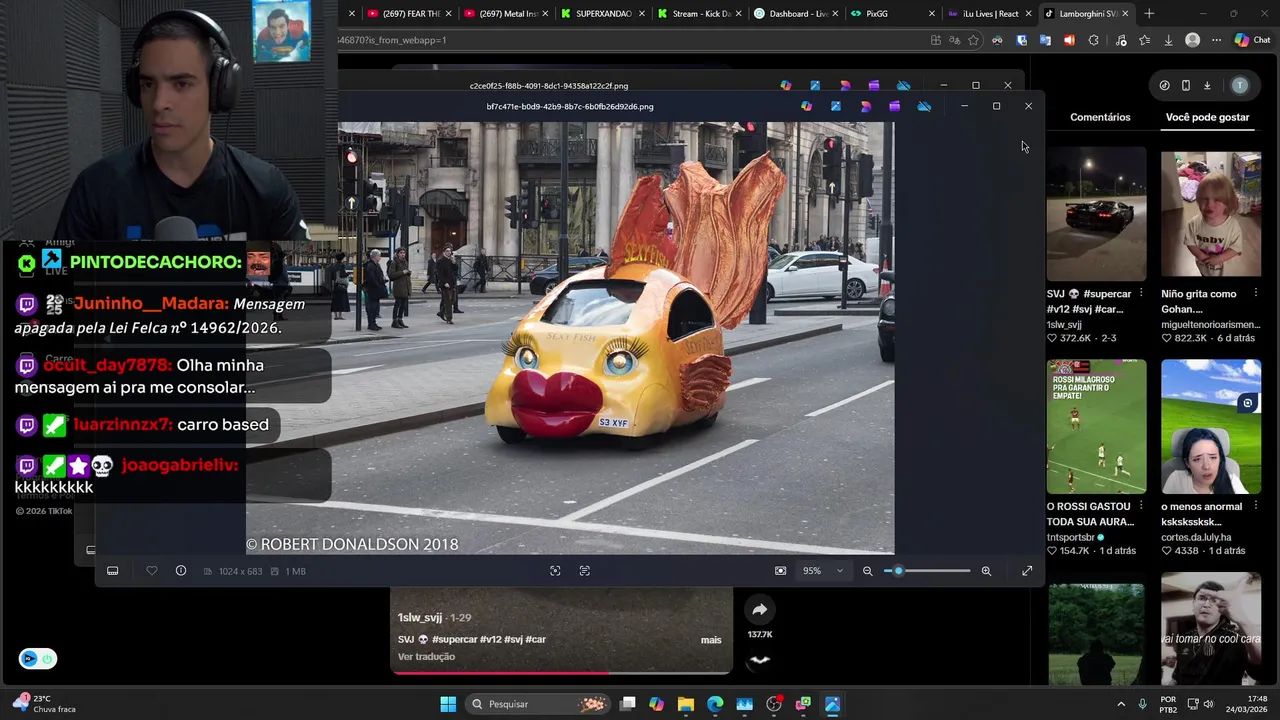Click the TikTok phone app icon
This screenshot has width=1280, height=720.
(1186, 86)
